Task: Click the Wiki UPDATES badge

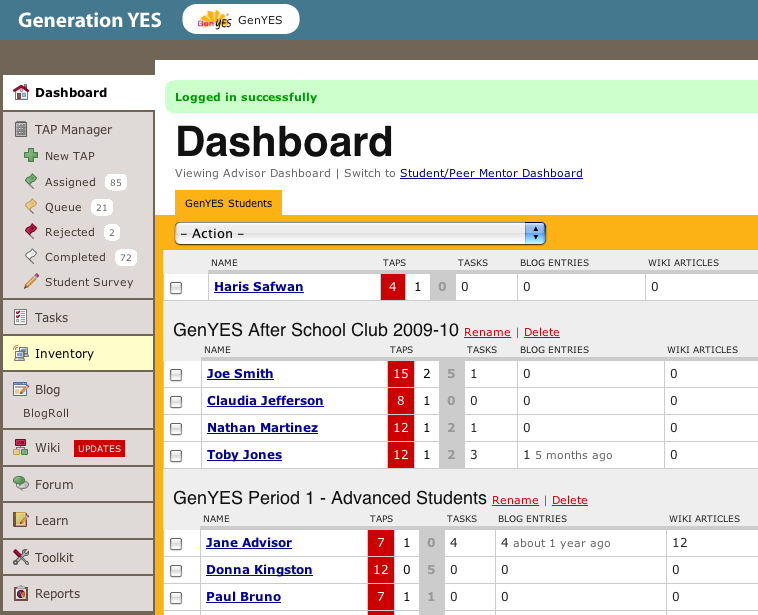Action: coord(100,449)
